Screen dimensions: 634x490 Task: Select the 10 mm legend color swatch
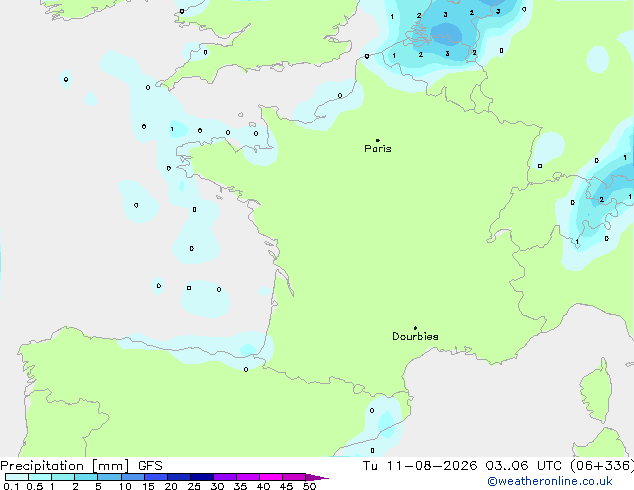[x=133, y=477]
